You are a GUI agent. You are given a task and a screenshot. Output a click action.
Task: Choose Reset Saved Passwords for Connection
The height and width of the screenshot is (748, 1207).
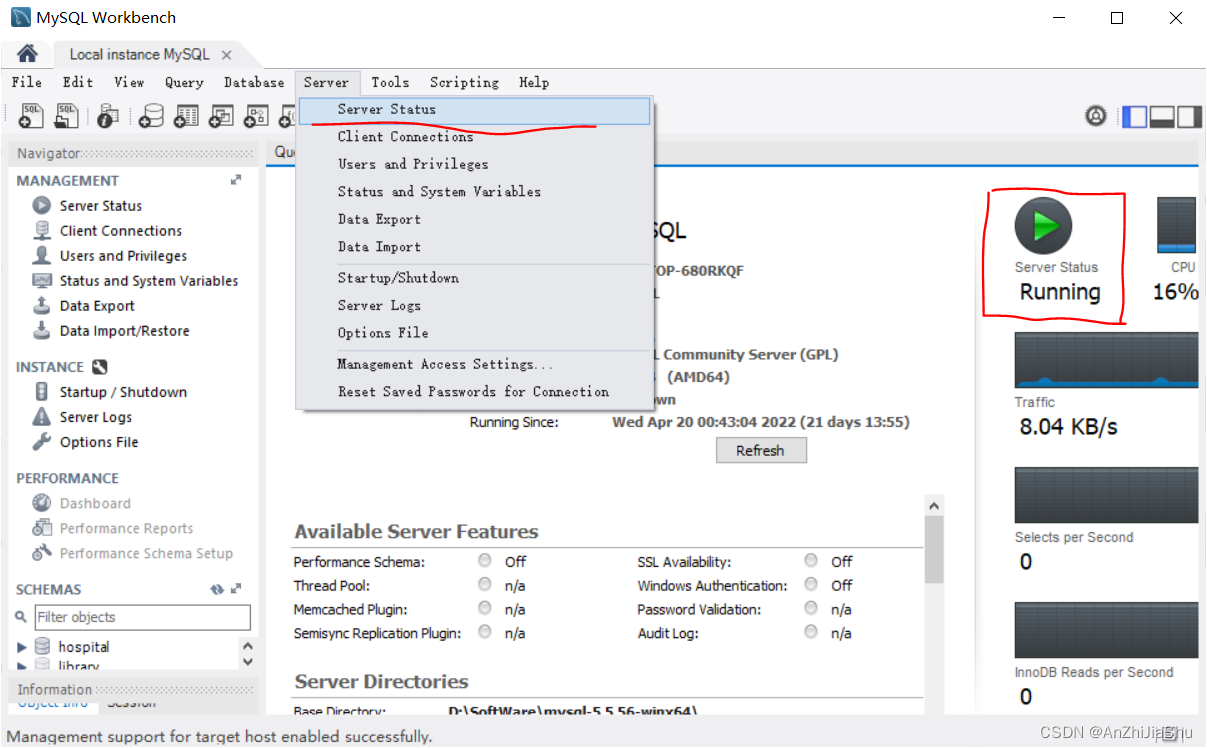click(475, 392)
